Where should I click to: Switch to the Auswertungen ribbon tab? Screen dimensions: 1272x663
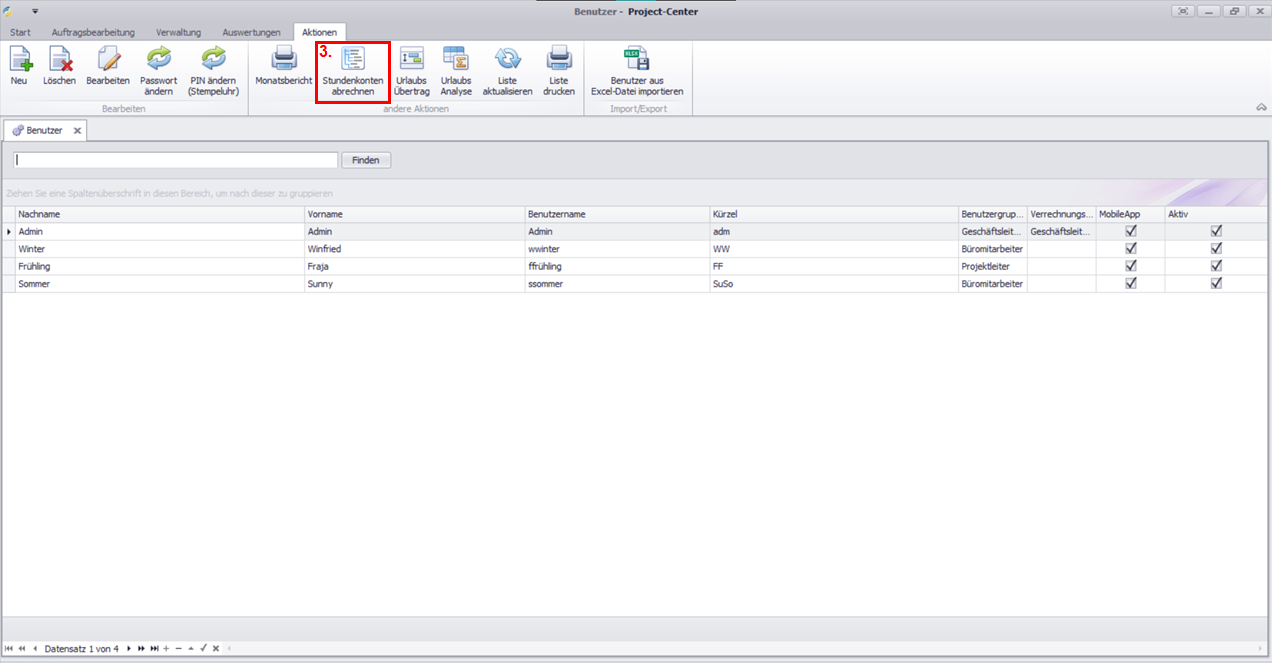(x=251, y=32)
